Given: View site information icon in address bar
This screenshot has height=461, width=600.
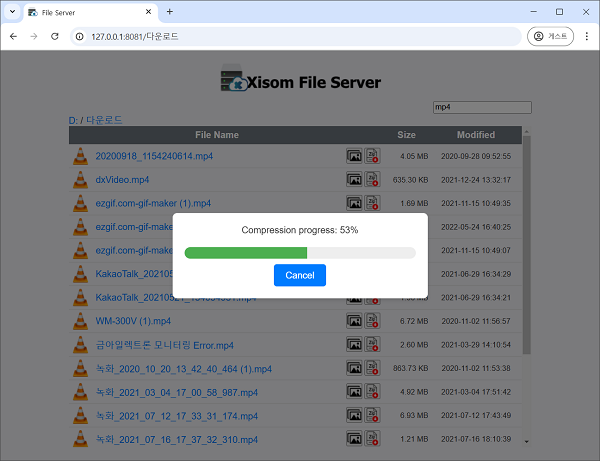Looking at the screenshot, I should click(80, 36).
